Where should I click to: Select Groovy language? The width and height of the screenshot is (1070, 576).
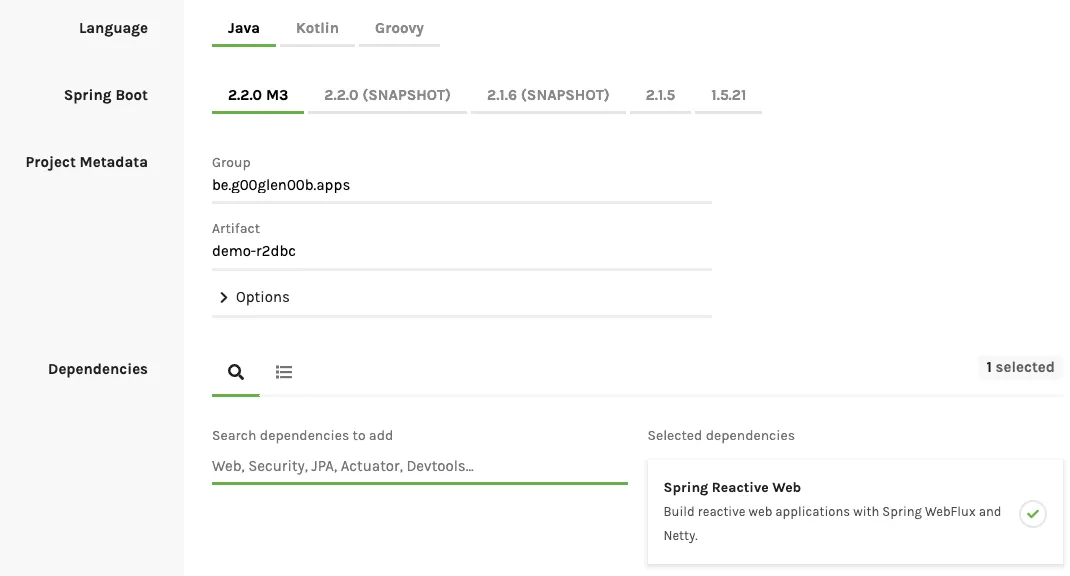pos(399,29)
